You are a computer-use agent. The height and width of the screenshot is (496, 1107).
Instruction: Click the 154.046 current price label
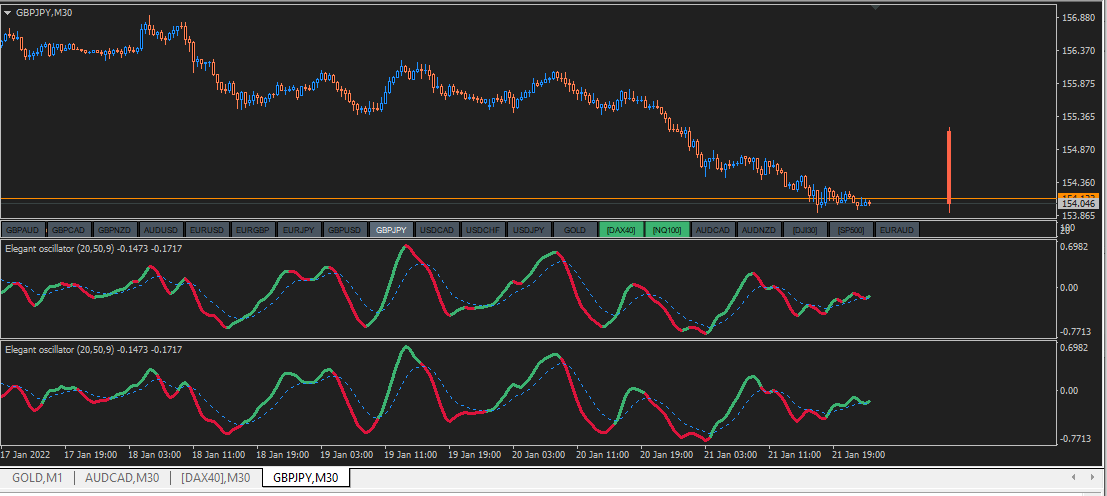tap(1080, 203)
